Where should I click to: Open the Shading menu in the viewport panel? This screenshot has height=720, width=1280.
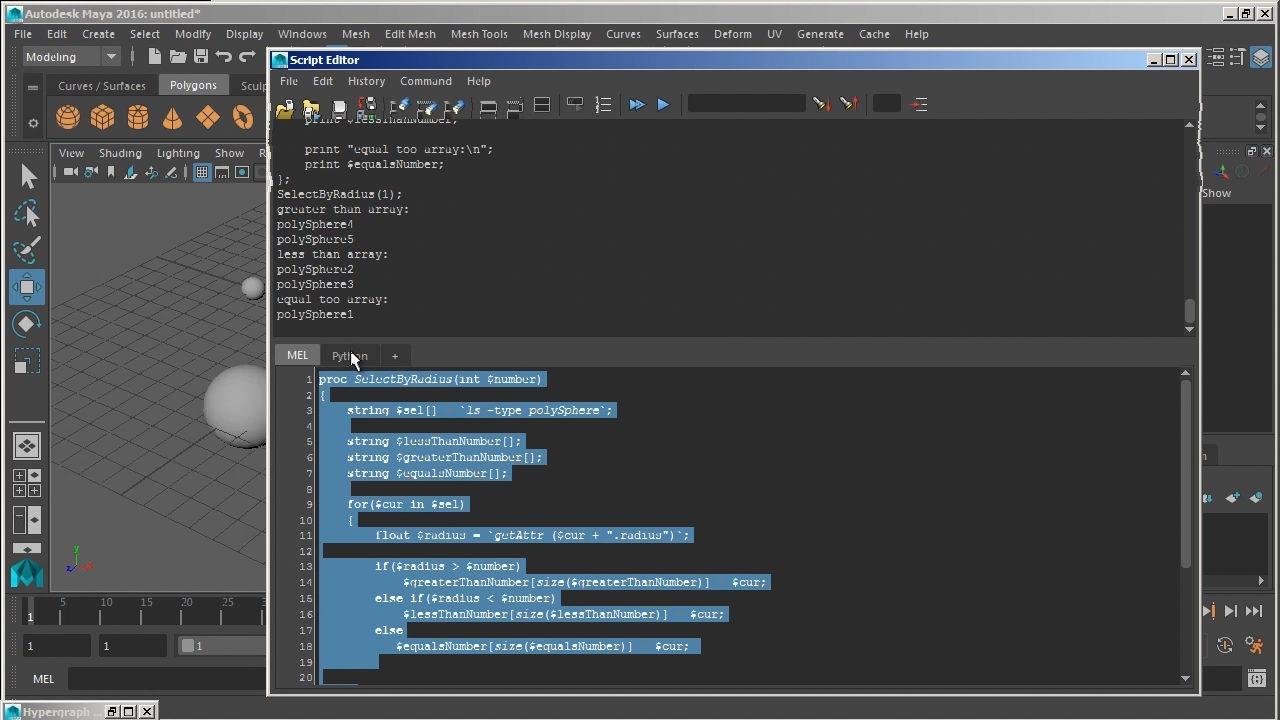tap(120, 153)
